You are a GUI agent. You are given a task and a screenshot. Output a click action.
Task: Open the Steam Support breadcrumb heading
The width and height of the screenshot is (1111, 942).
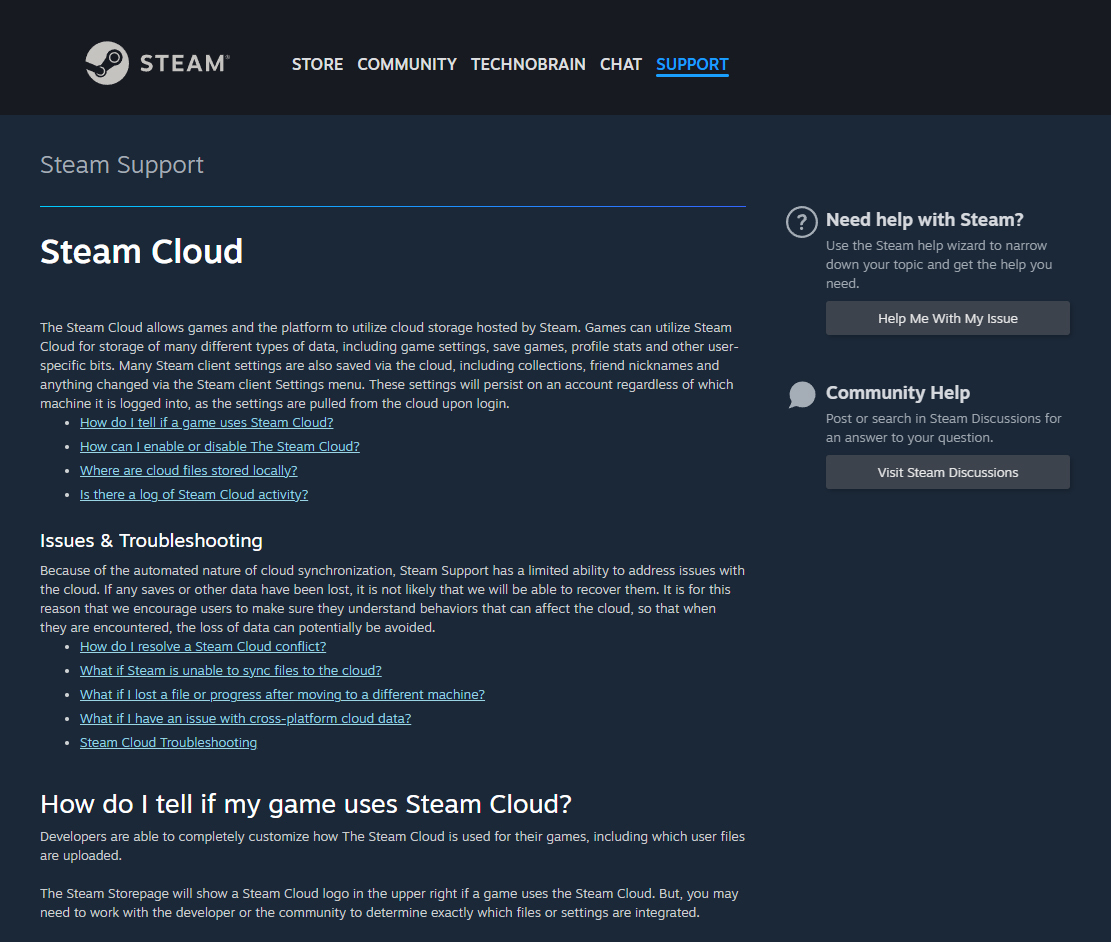coord(122,165)
